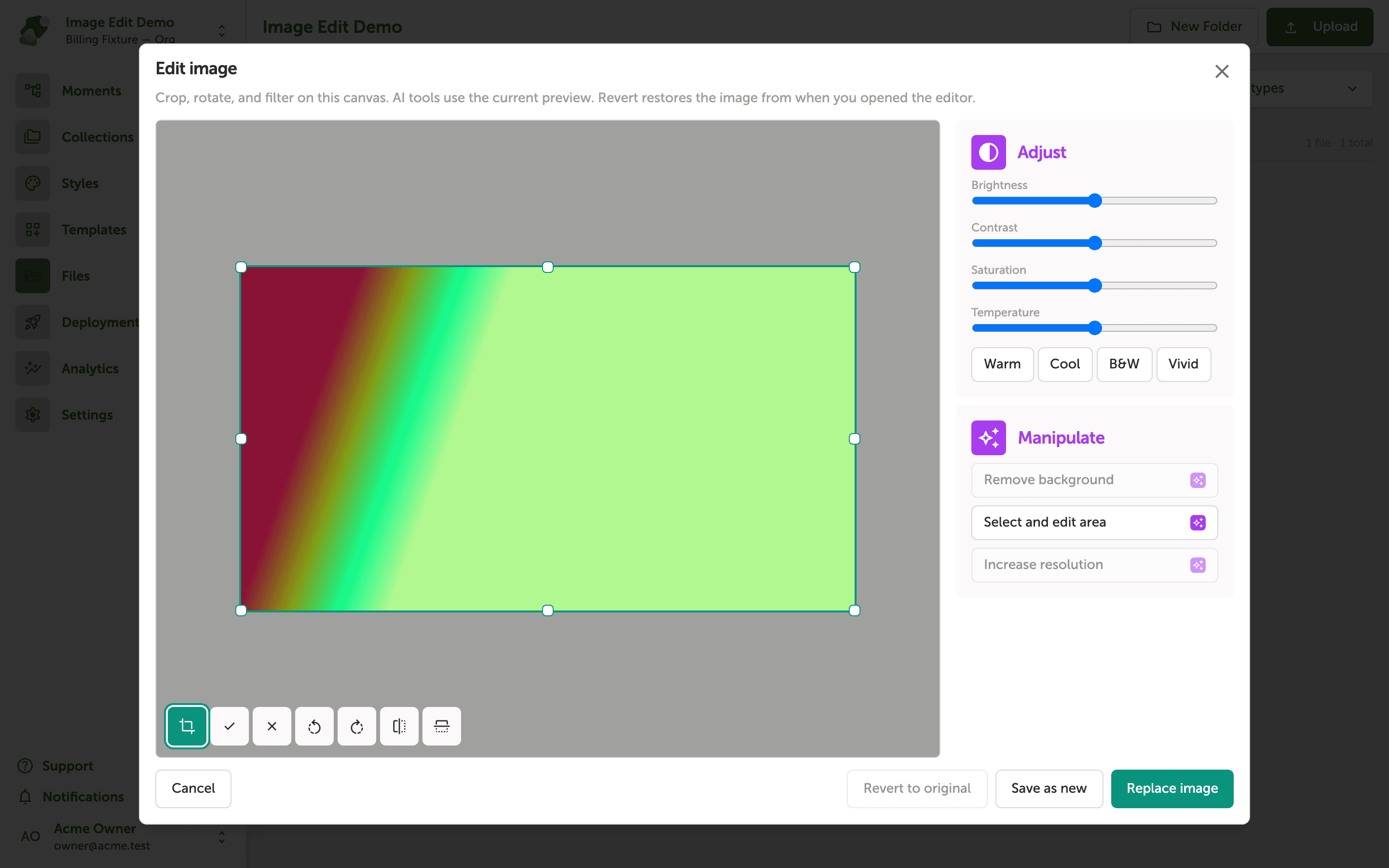Image resolution: width=1389 pixels, height=868 pixels.
Task: Select the Analytics menu item
Action: 90,368
